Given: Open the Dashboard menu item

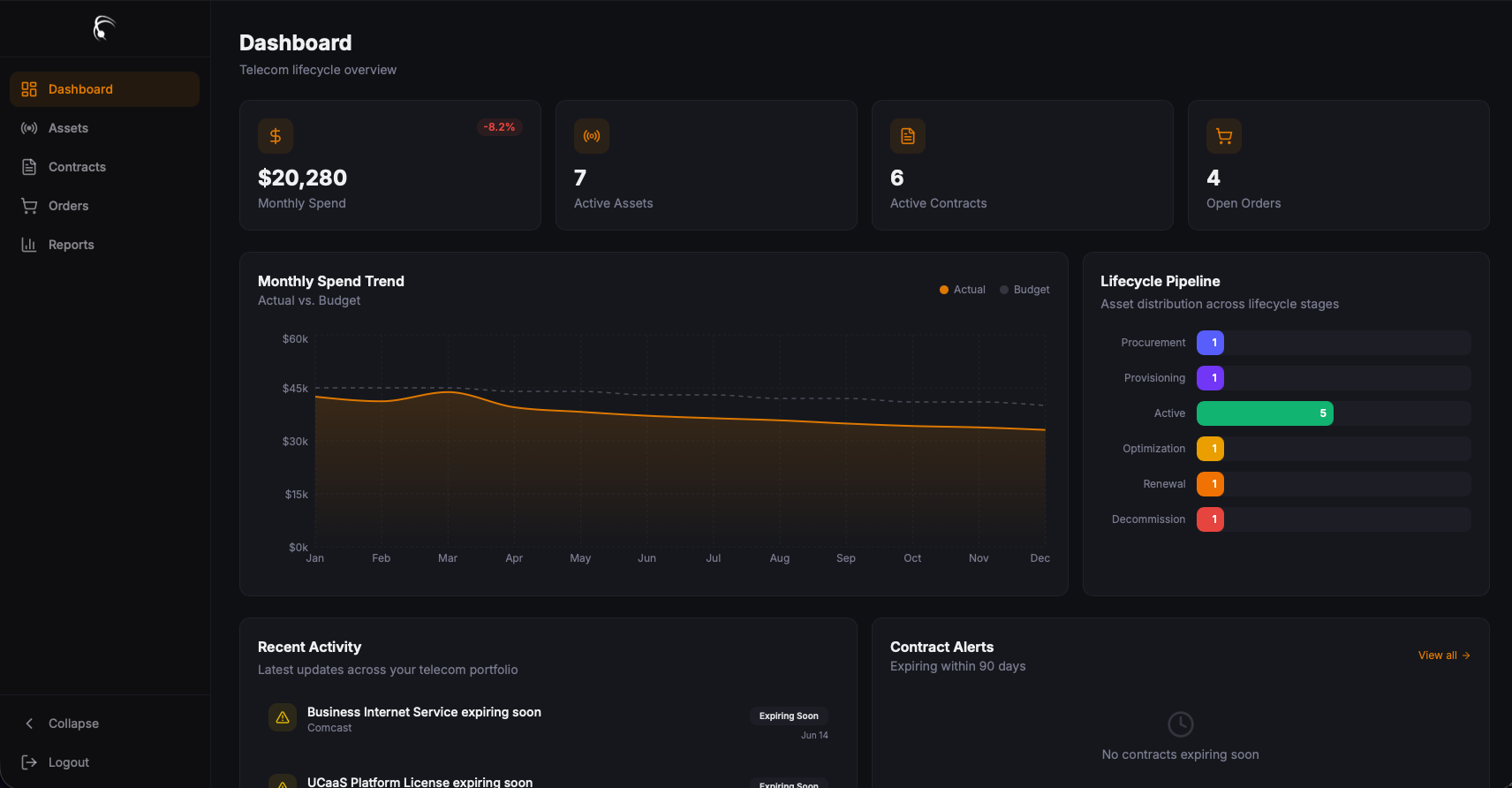Looking at the screenshot, I should coord(104,89).
